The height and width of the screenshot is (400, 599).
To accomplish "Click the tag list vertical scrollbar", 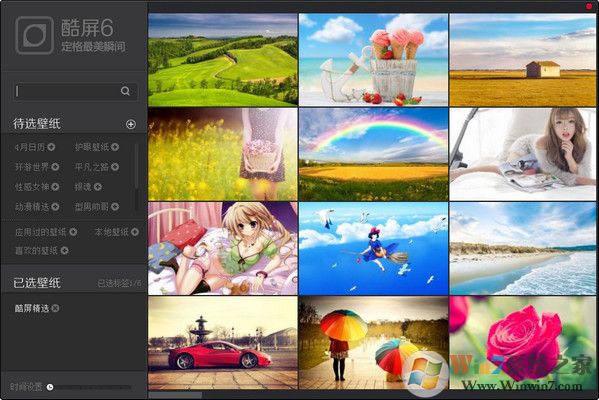I will [x=136, y=166].
